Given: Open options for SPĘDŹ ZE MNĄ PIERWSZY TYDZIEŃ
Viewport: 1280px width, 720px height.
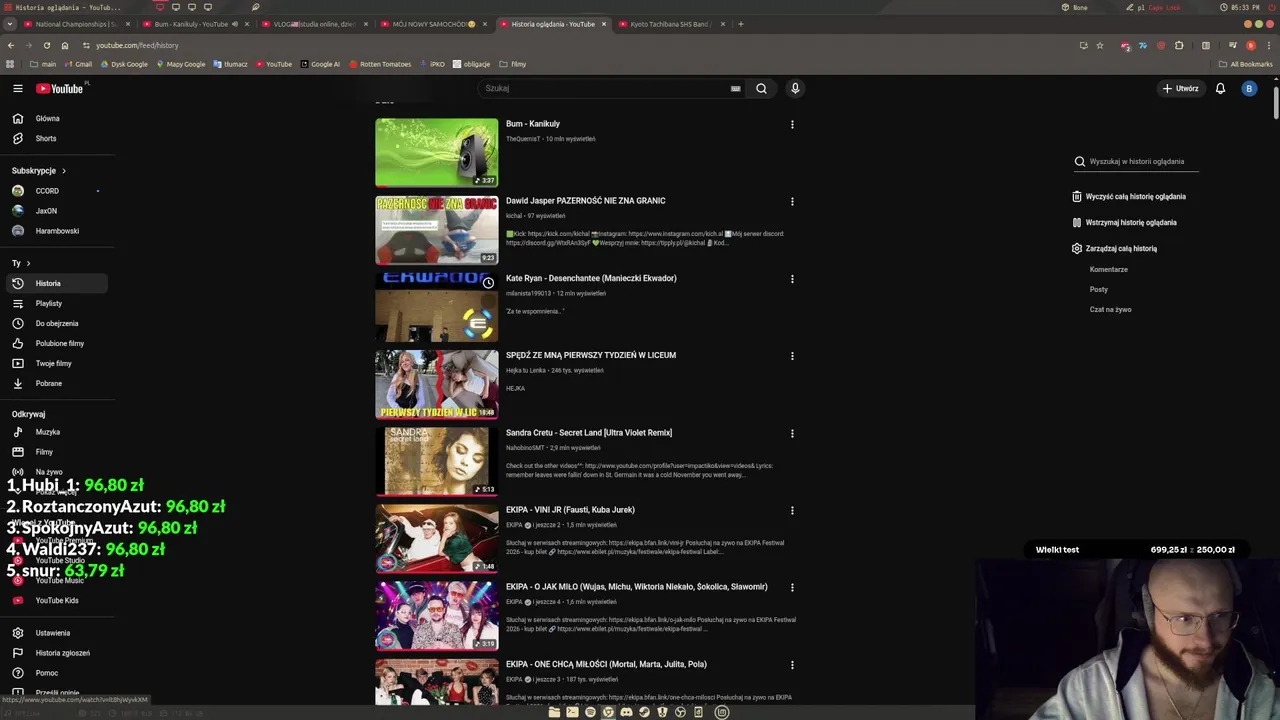Looking at the screenshot, I should pyautogui.click(x=792, y=356).
